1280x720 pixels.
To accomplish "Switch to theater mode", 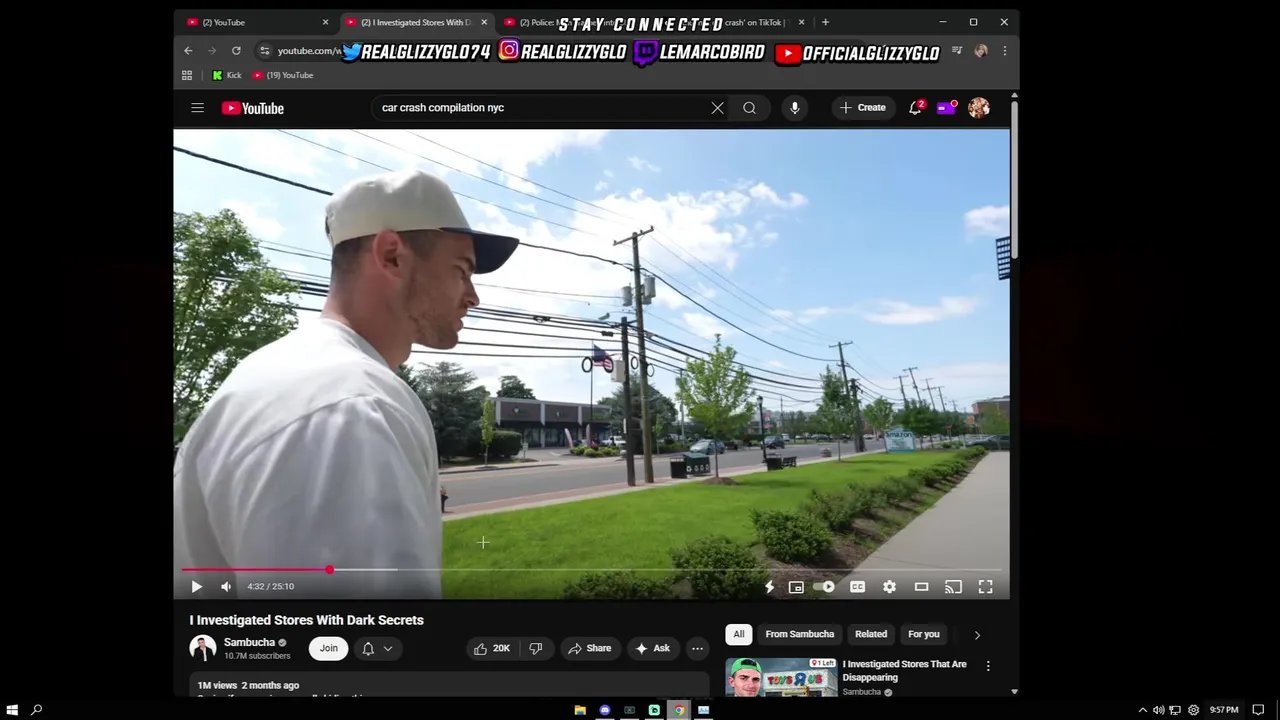I will [x=921, y=587].
